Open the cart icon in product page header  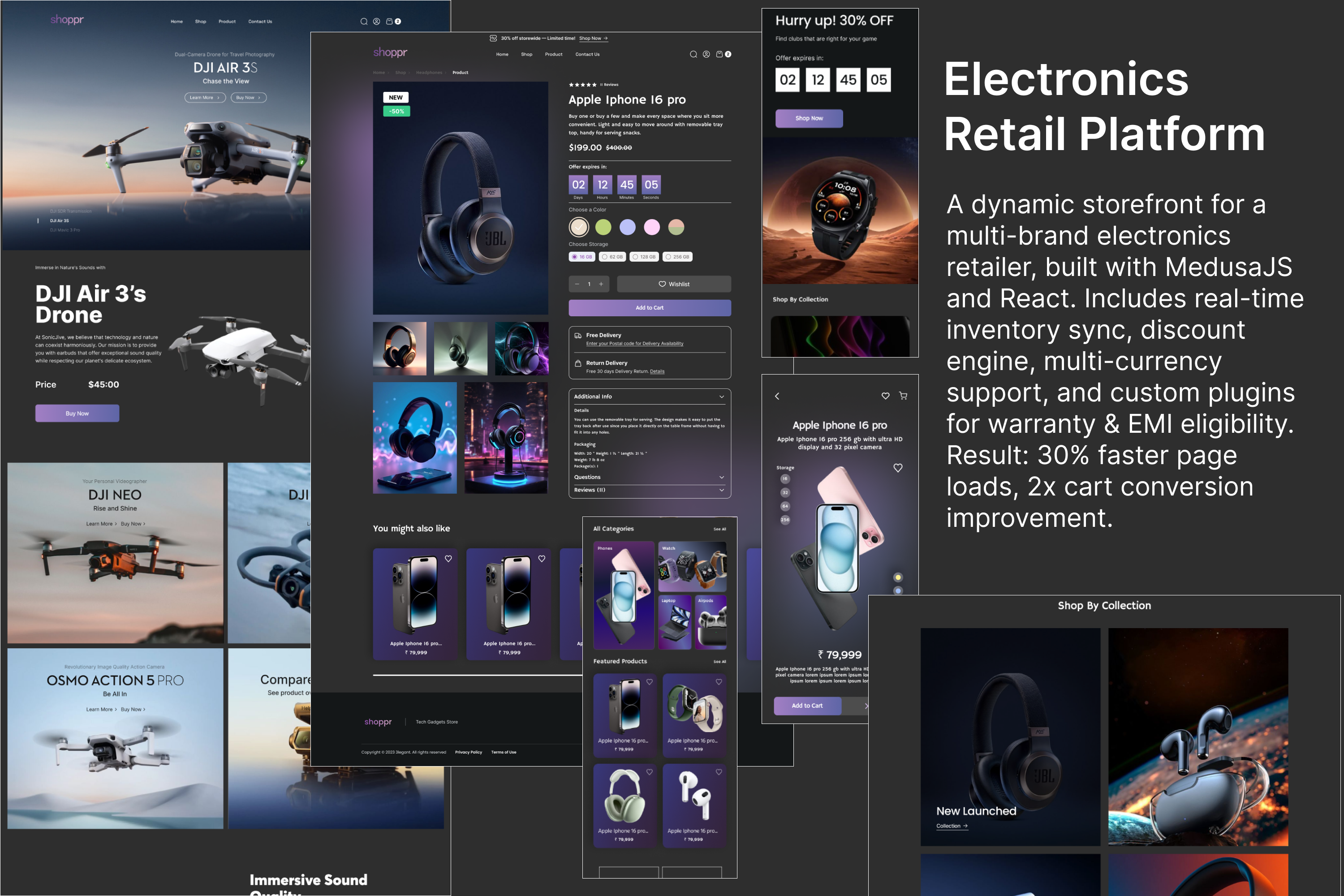tap(719, 54)
